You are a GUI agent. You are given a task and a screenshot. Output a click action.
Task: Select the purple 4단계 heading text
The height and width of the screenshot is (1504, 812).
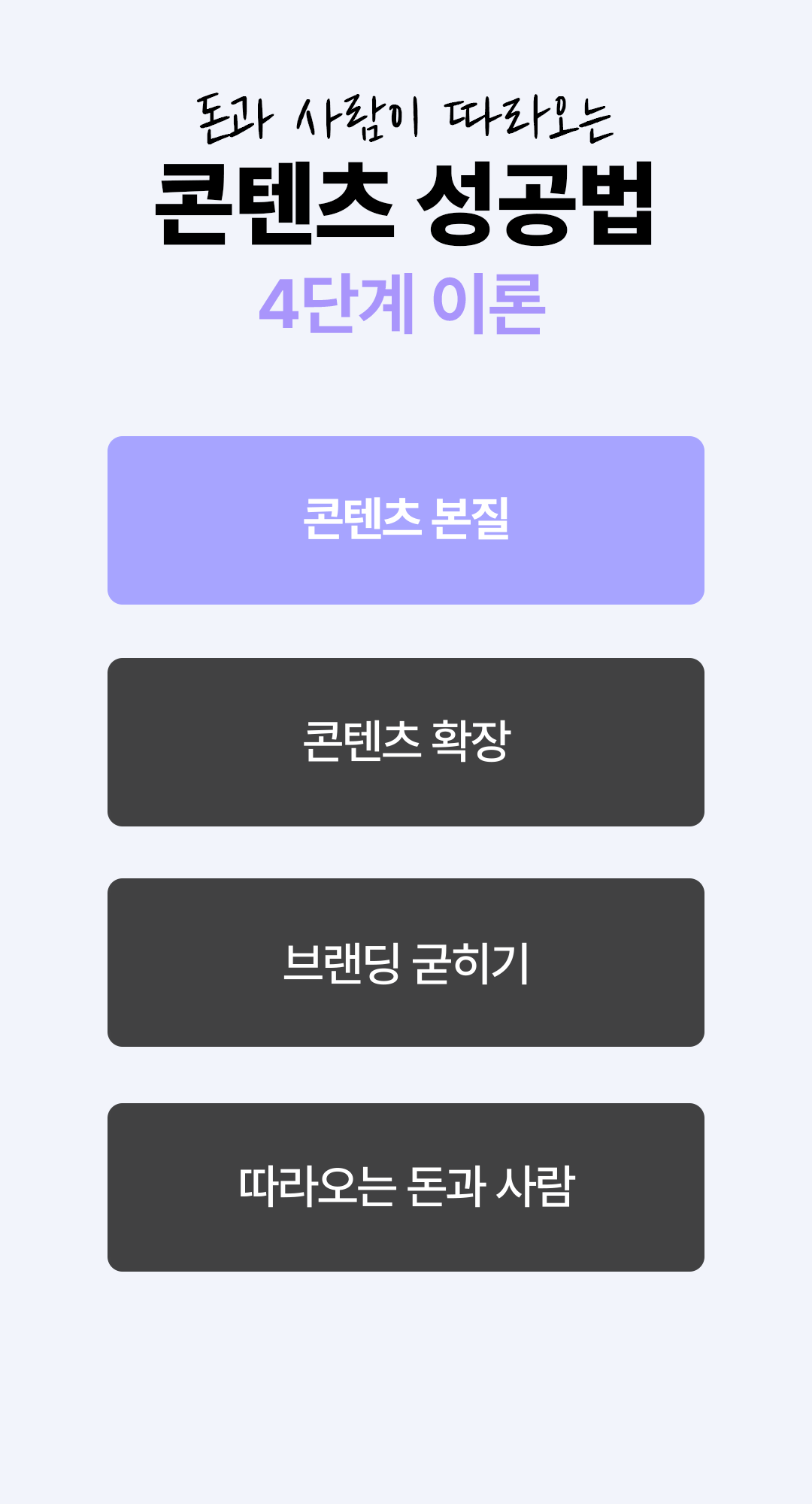pyautogui.click(x=336, y=305)
